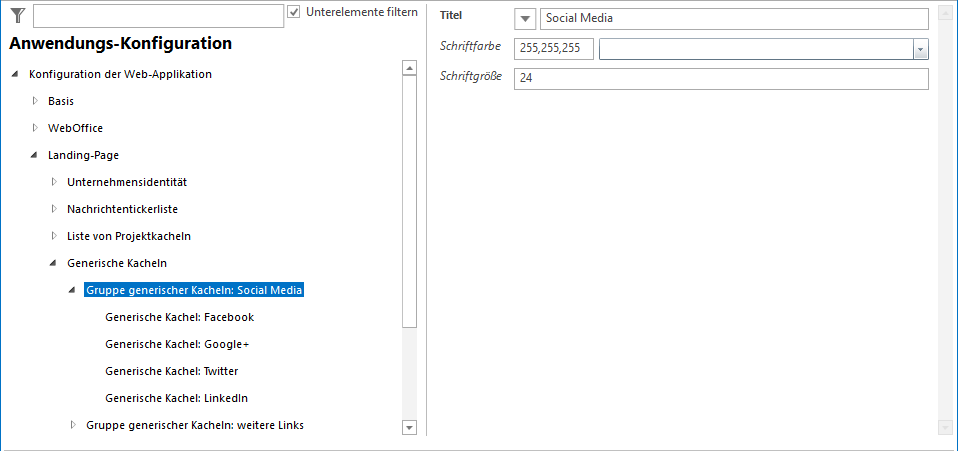Screen dimensions: 958x451
Task: Select Generische Kachel: Twitter
Action: [171, 371]
